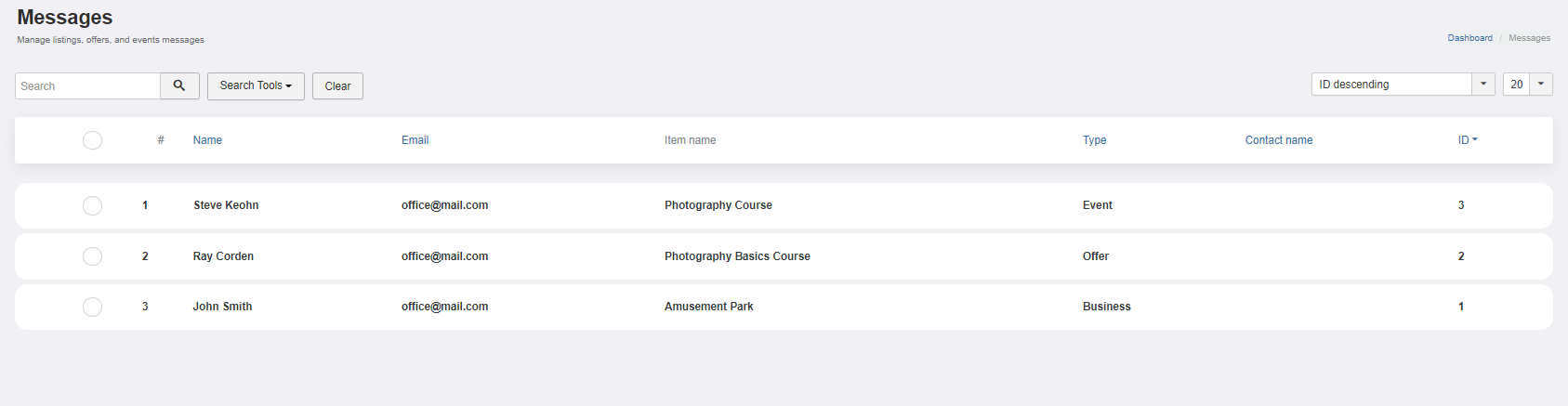Open the Steve Keohn message
1568x406 pixels.
pyautogui.click(x=226, y=205)
